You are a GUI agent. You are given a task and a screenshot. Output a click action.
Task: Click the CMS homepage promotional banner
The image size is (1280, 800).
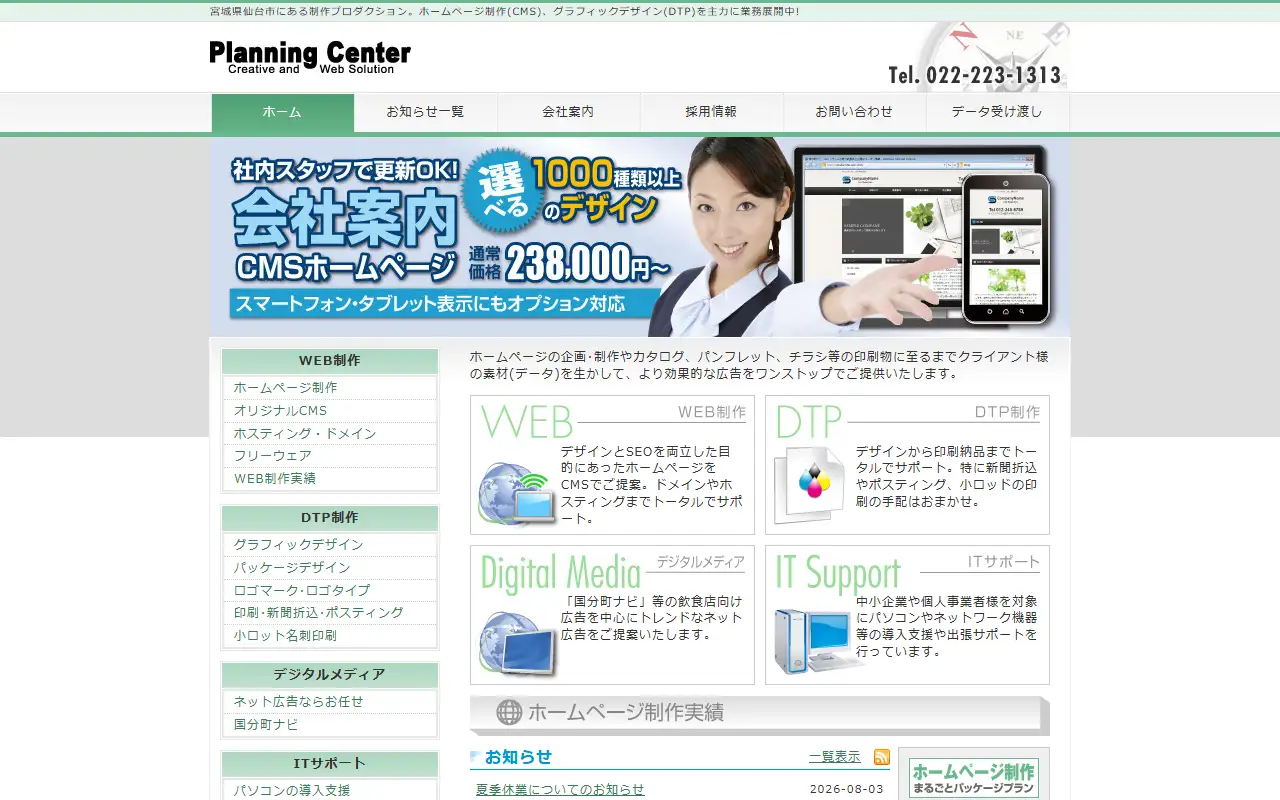click(x=640, y=237)
